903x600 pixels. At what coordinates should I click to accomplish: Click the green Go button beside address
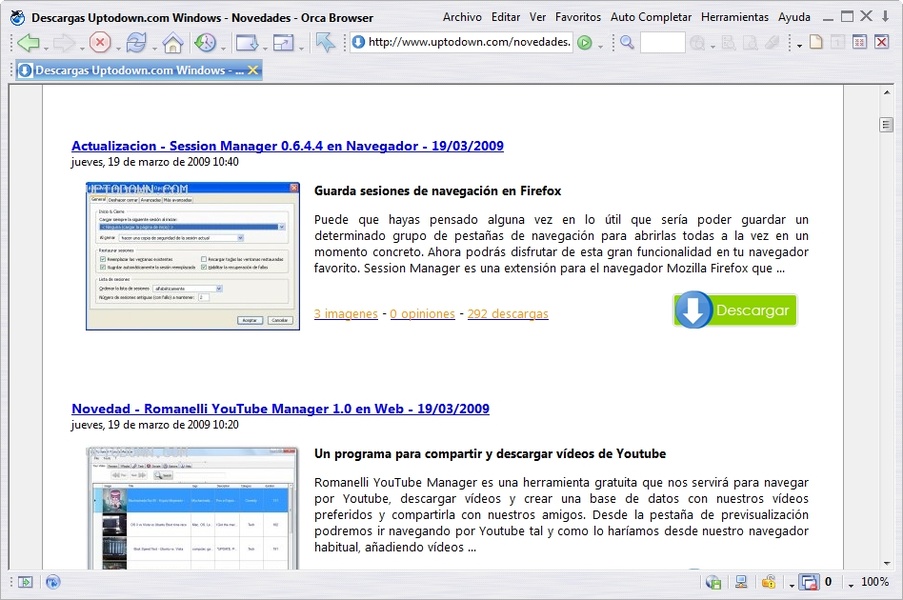[585, 43]
